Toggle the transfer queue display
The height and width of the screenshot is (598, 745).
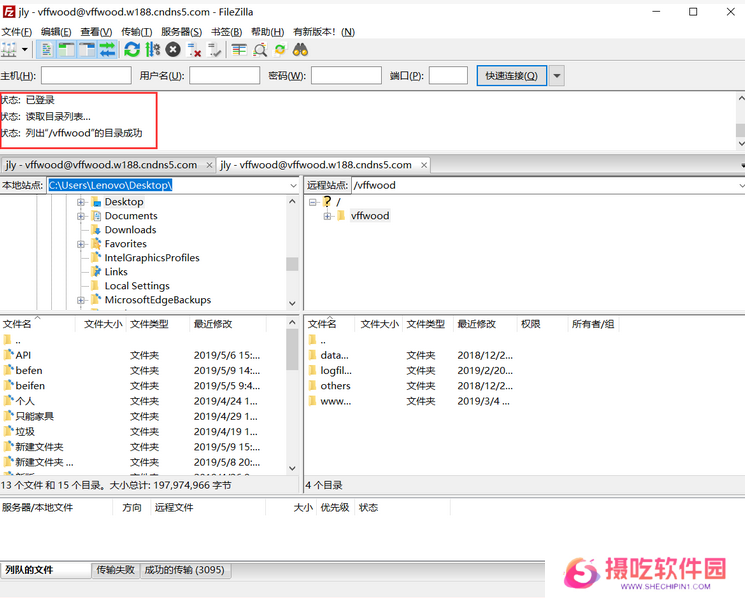pyautogui.click(x=107, y=49)
